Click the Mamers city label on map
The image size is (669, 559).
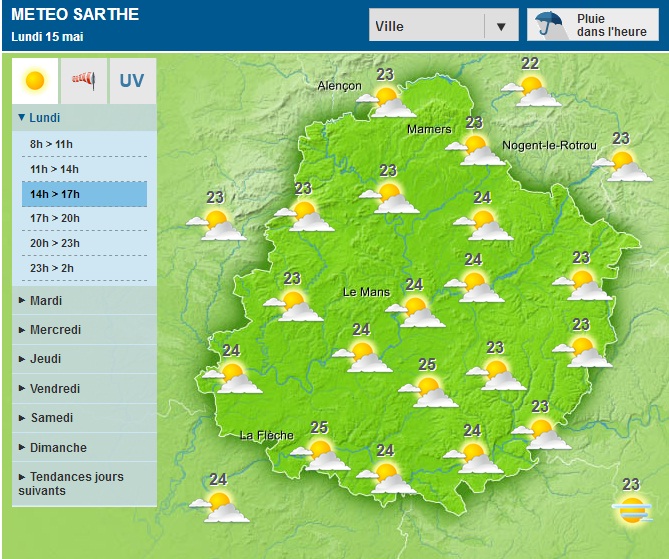[x=429, y=130]
